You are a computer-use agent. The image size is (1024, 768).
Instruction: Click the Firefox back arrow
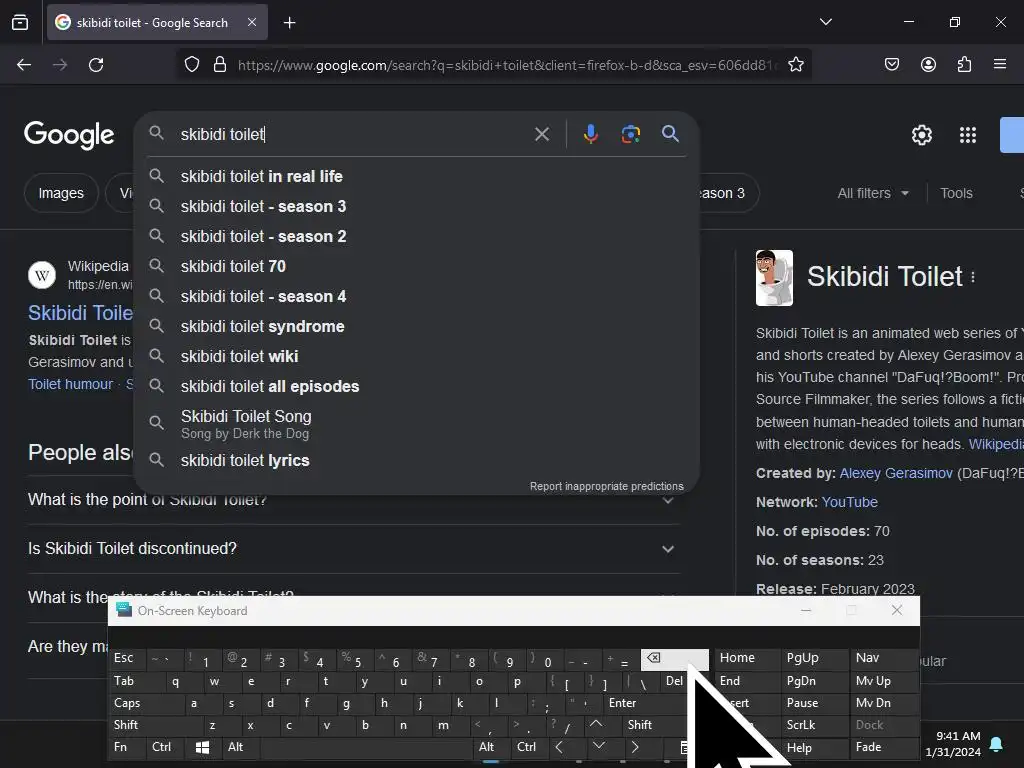[24, 65]
